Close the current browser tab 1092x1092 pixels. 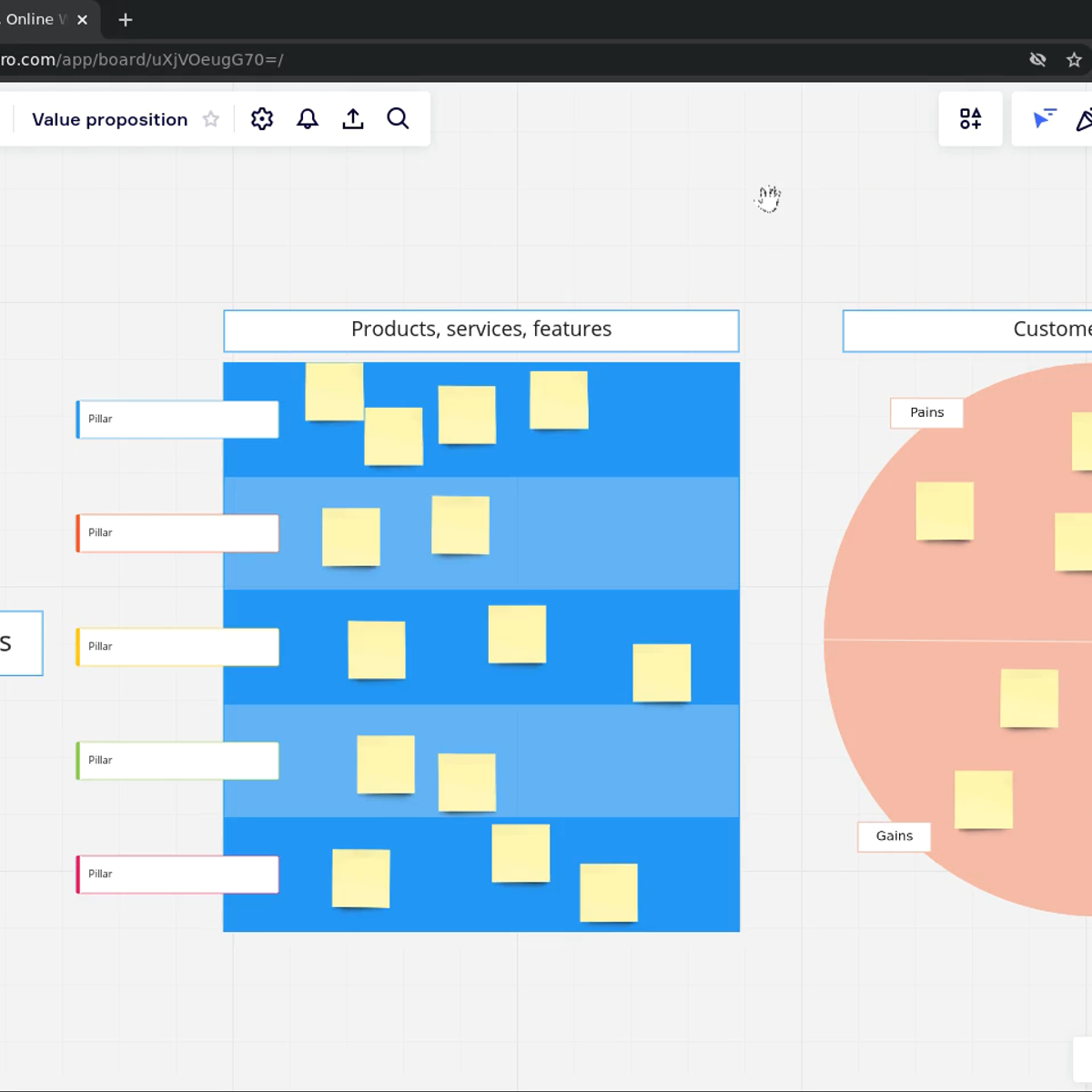click(x=82, y=19)
